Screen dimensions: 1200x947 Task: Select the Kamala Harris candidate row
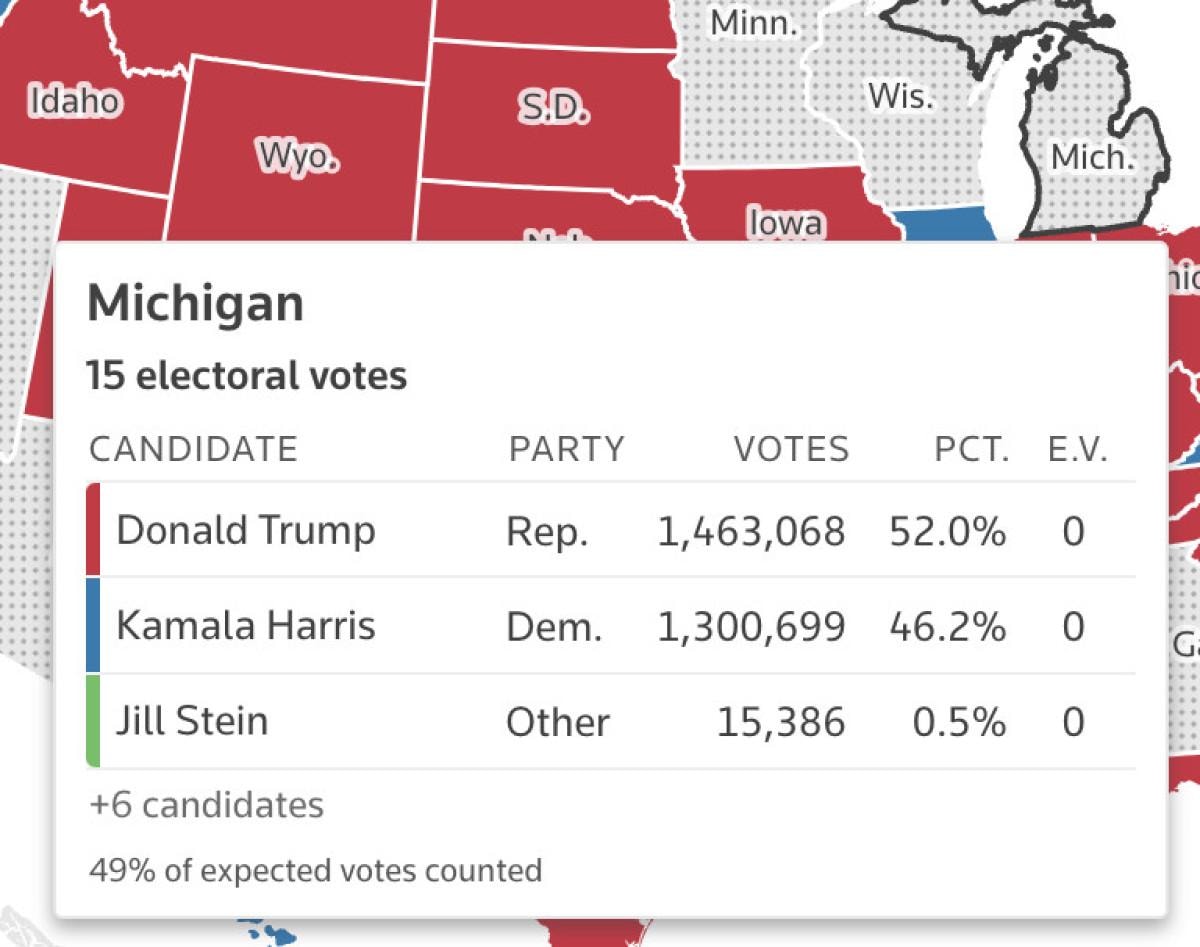tap(610, 627)
